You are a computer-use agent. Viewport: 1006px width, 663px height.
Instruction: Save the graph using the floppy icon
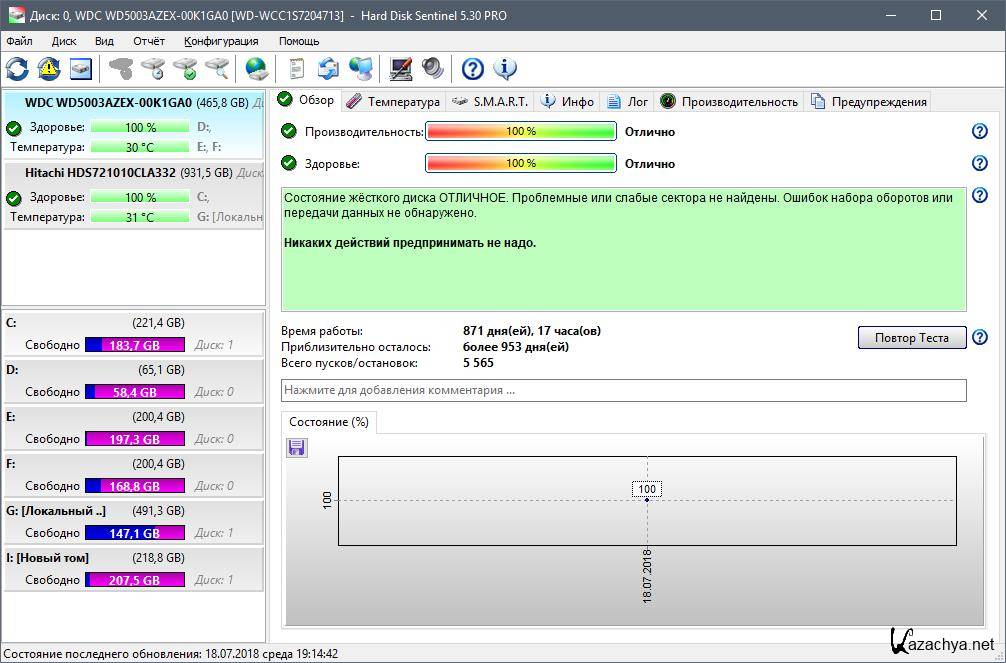pos(297,447)
